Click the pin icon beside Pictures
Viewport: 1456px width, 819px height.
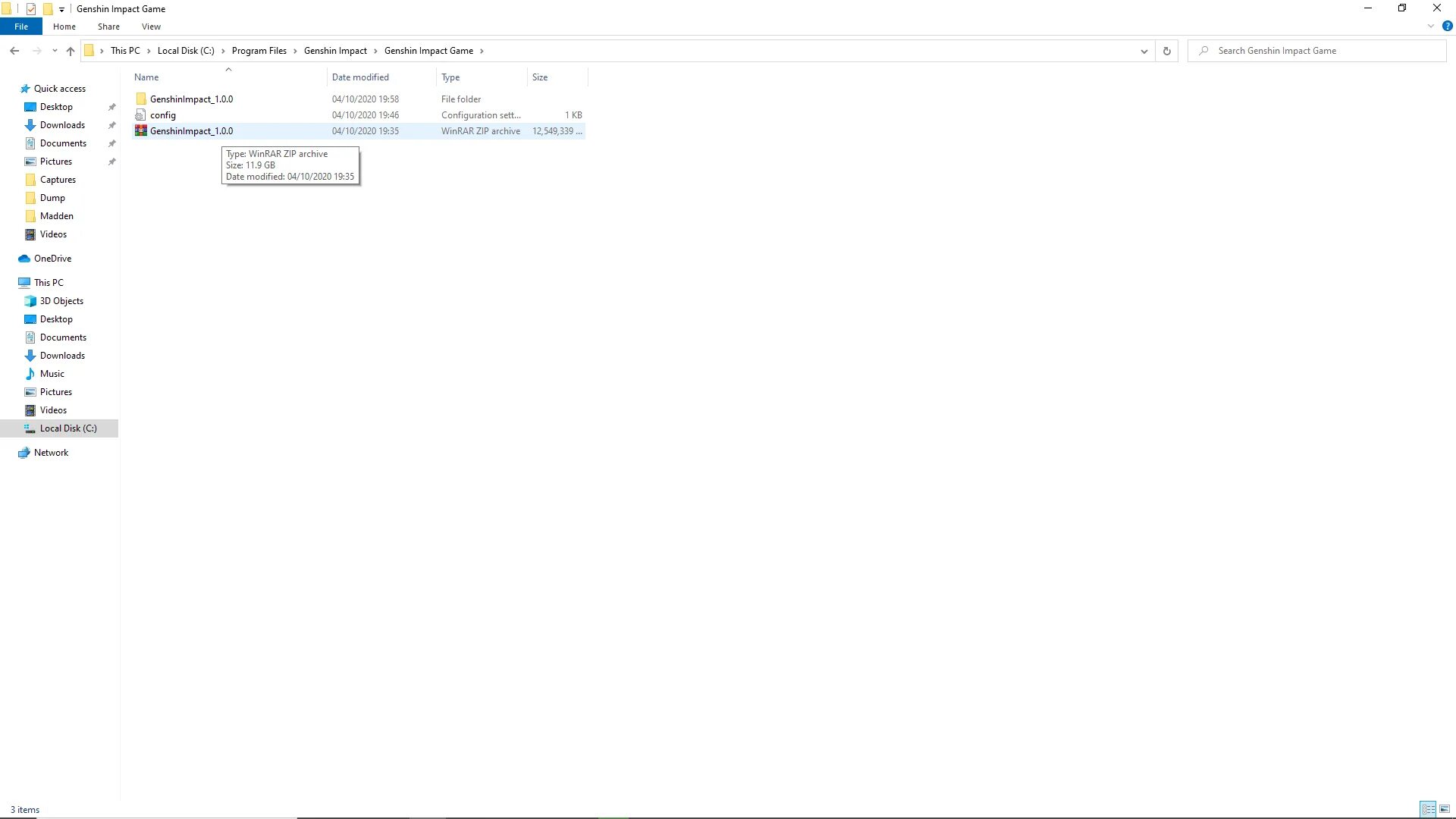(x=112, y=162)
